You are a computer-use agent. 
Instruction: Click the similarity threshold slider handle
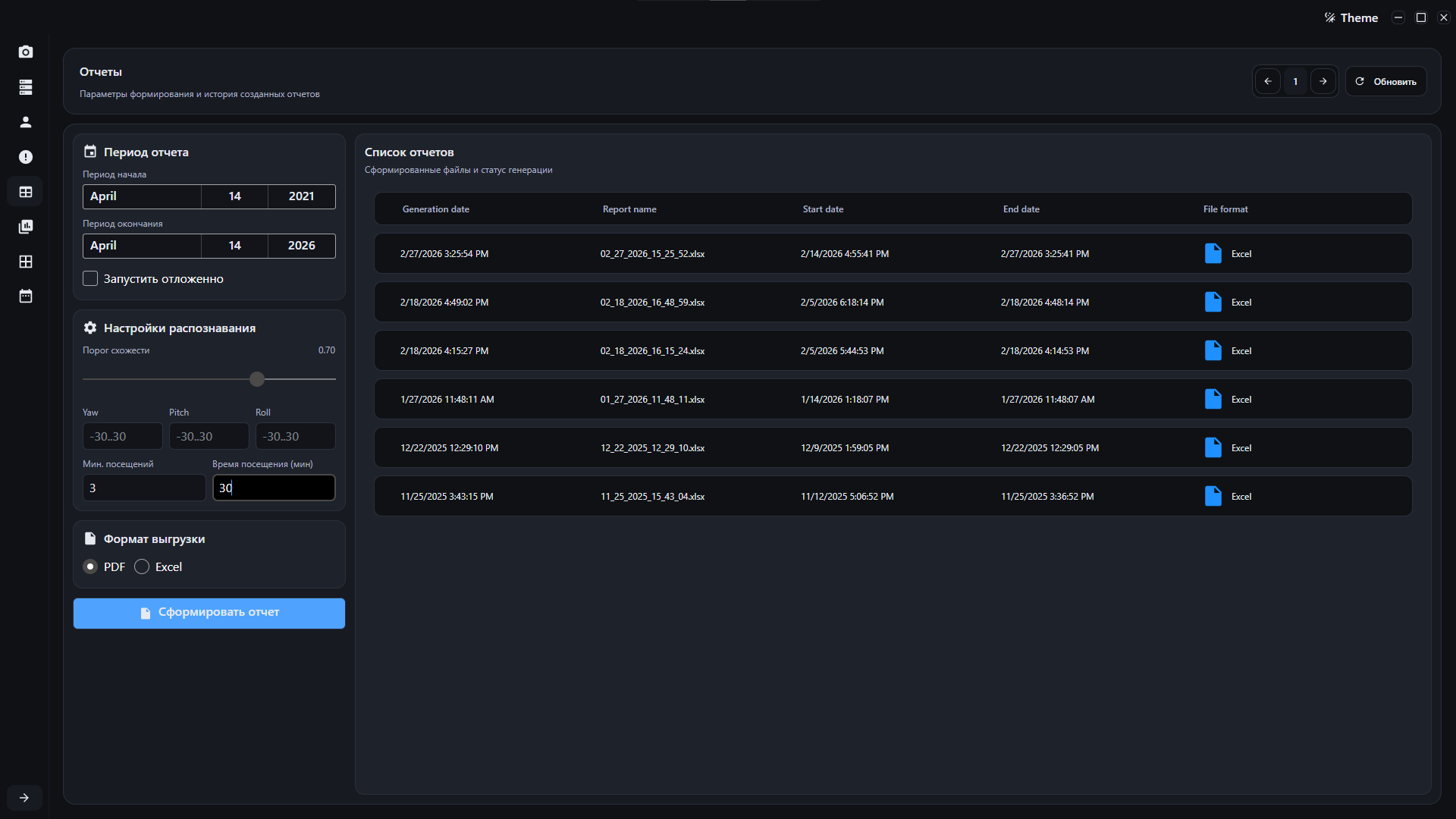coord(257,379)
